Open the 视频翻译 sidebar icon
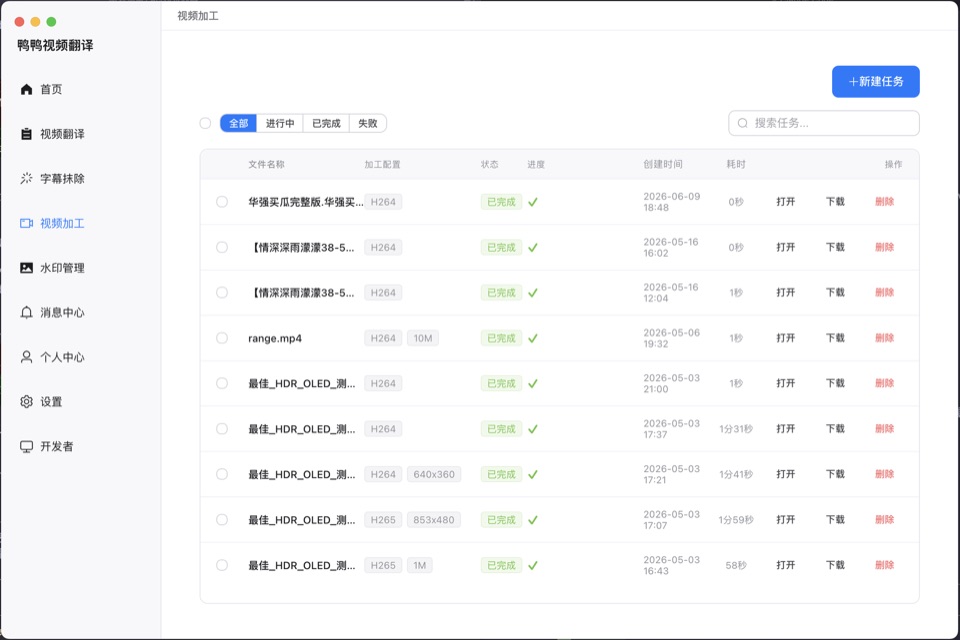This screenshot has height=640, width=960. point(26,134)
